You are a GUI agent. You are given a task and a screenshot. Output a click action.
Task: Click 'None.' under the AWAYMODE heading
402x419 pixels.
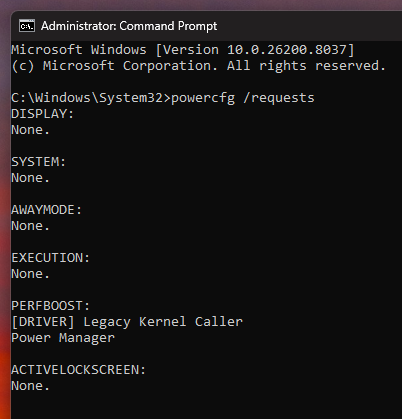click(30, 226)
